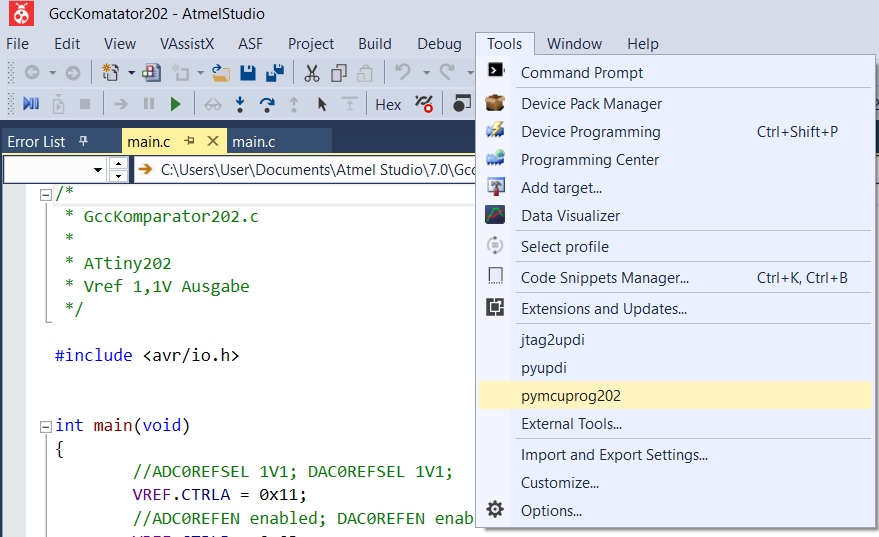The width and height of the screenshot is (879, 537).
Task: Click the green Start Without Debugging arrow
Action: pos(176,104)
